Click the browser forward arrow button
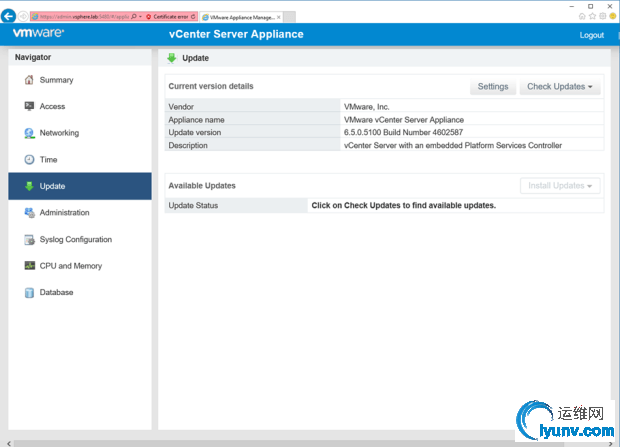 [23, 16]
